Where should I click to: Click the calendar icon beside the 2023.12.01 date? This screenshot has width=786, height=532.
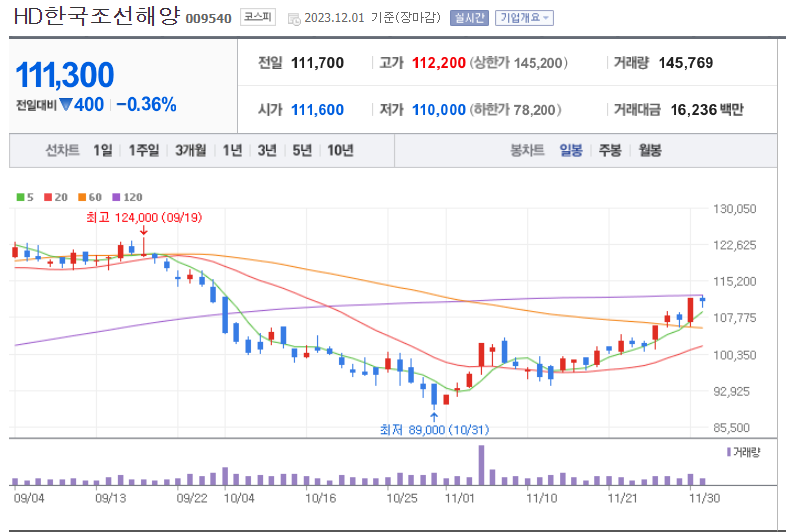pyautogui.click(x=293, y=18)
